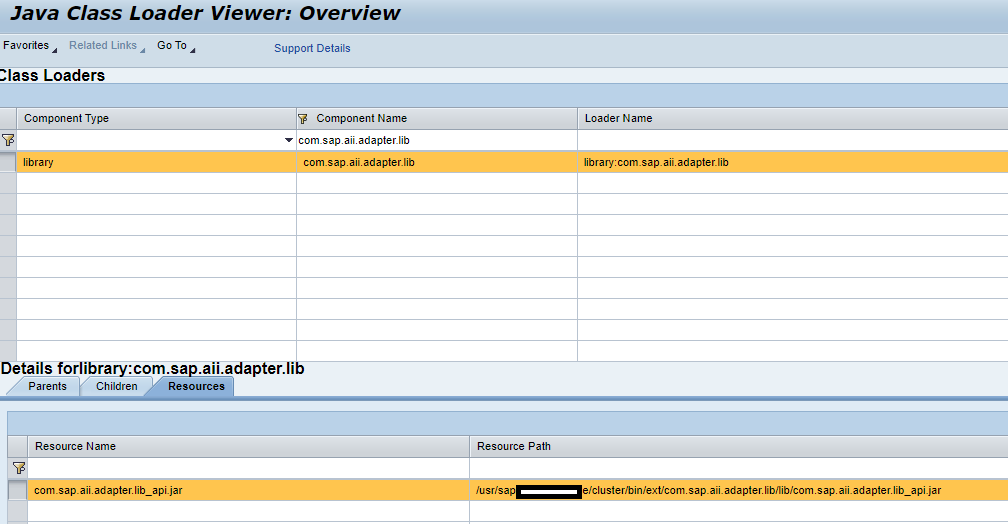
Task: Click the filter icon in Class Loaders filter row
Action: (8, 140)
